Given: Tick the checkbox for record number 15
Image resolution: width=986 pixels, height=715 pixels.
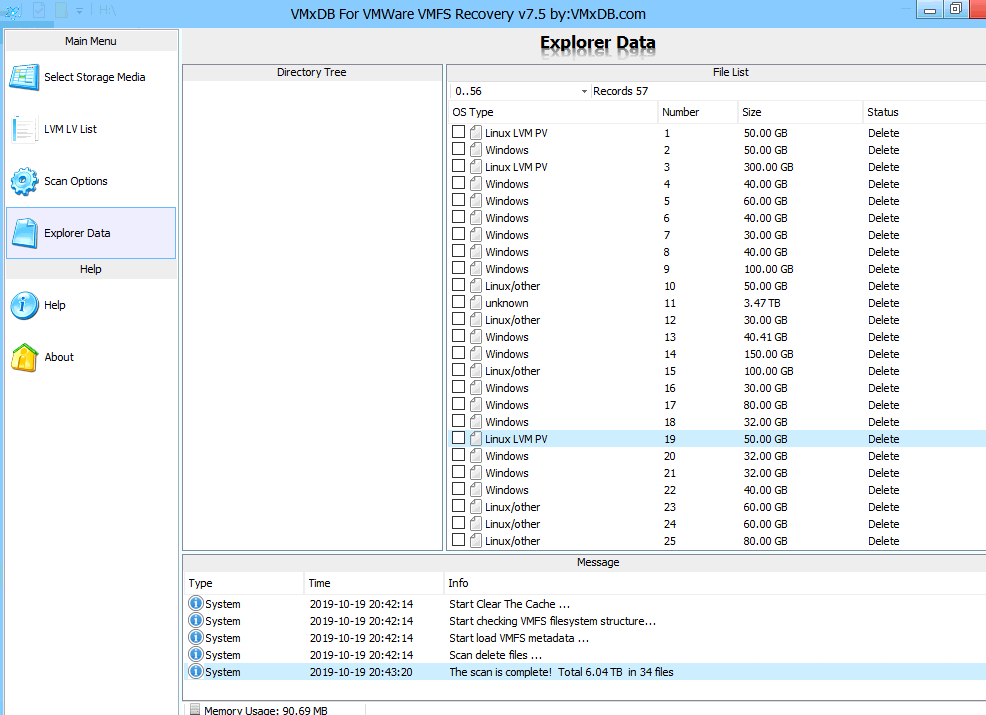Looking at the screenshot, I should 458,370.
